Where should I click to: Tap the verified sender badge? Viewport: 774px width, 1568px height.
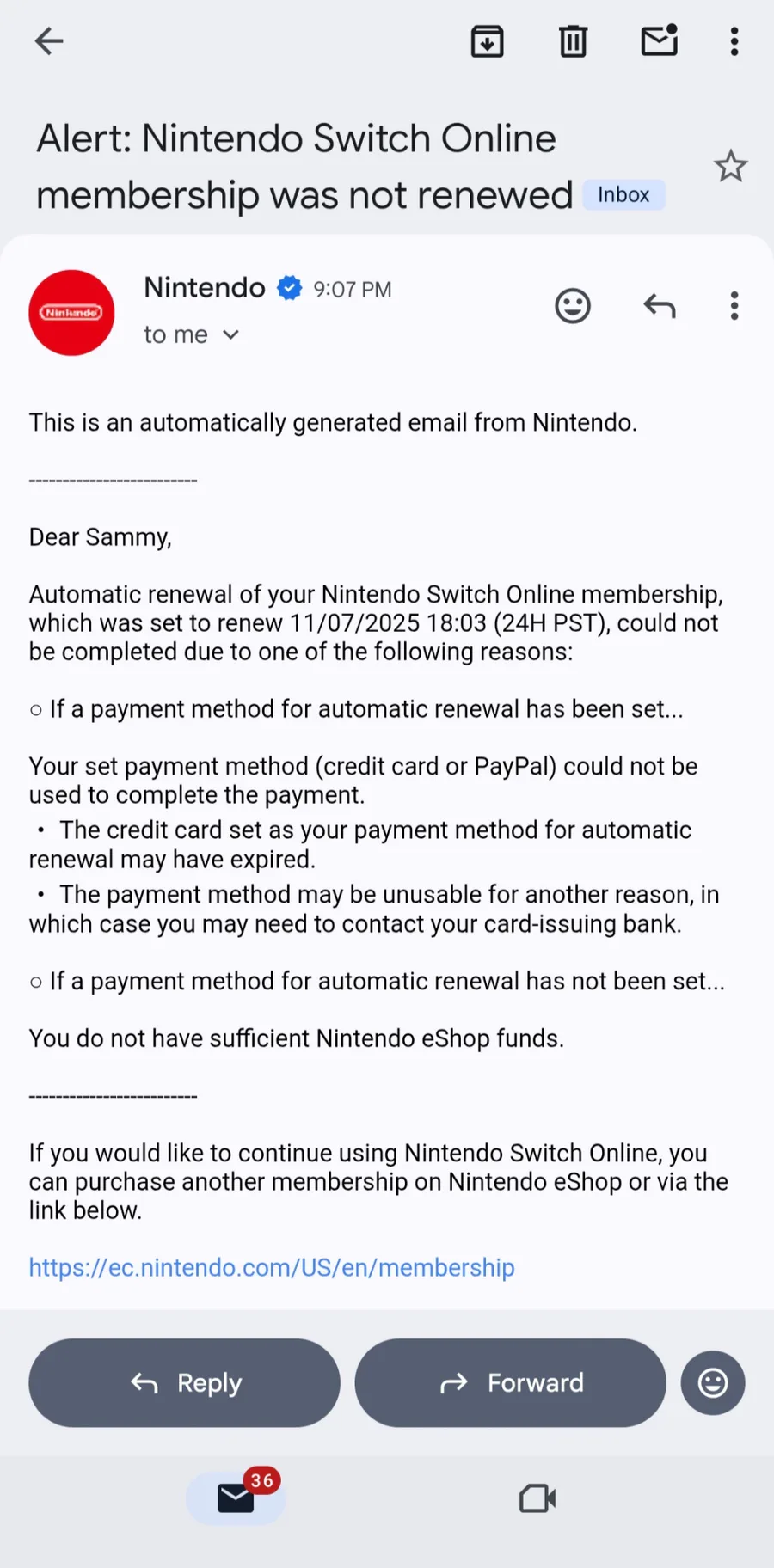(290, 288)
